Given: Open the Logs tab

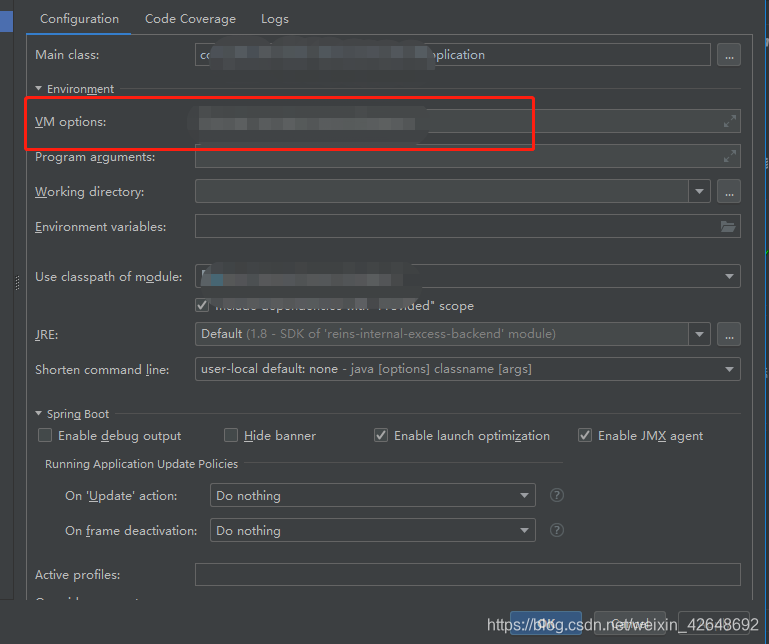Looking at the screenshot, I should tap(275, 19).
